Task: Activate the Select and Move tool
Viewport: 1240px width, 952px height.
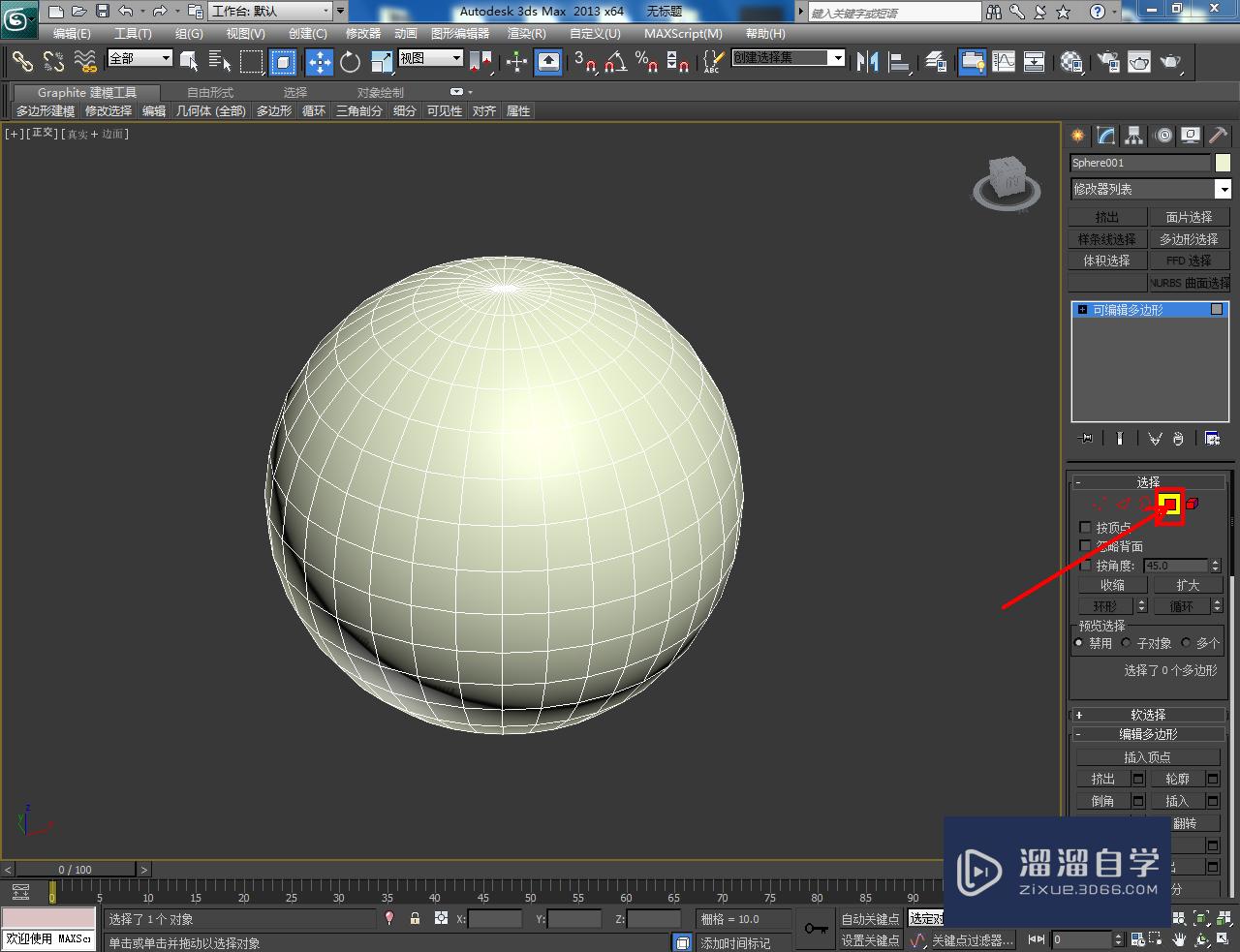Action: [320, 62]
